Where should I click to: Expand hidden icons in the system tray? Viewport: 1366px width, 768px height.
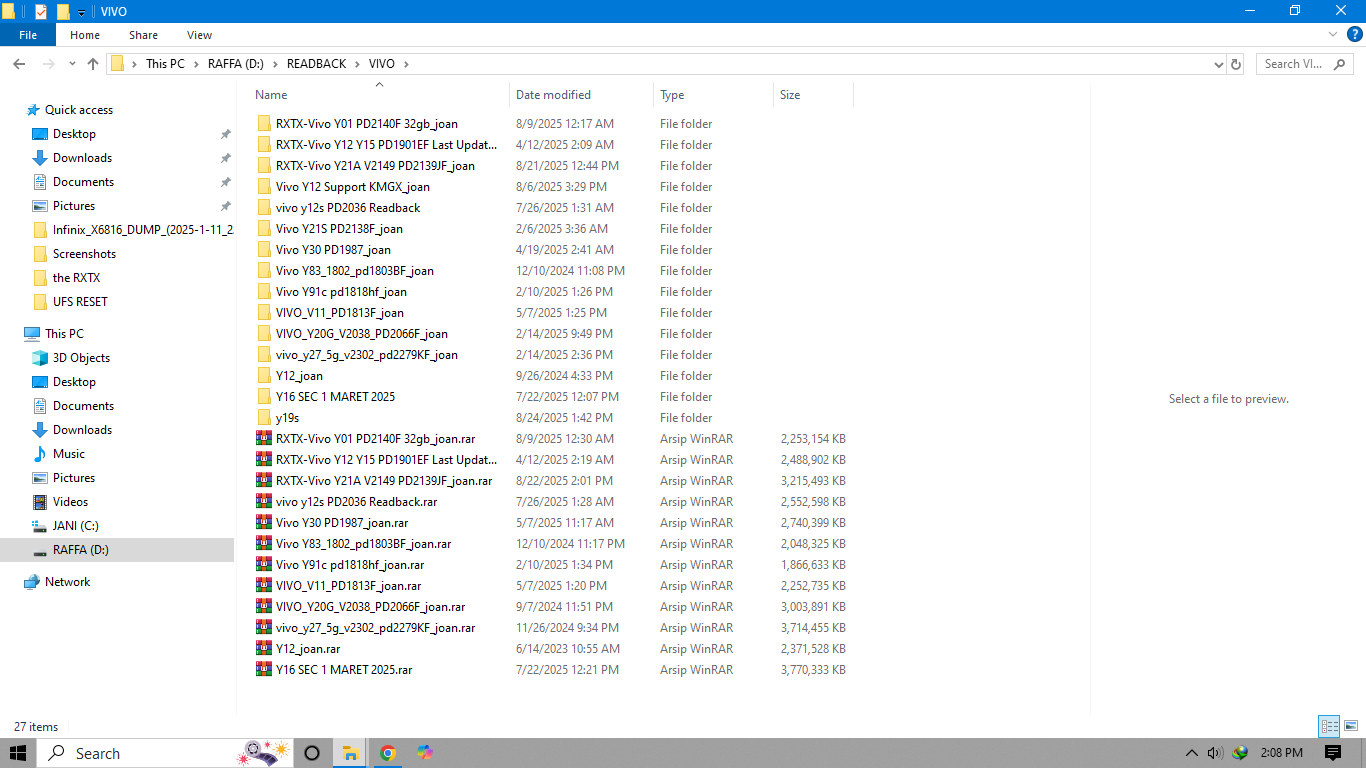click(x=1191, y=752)
